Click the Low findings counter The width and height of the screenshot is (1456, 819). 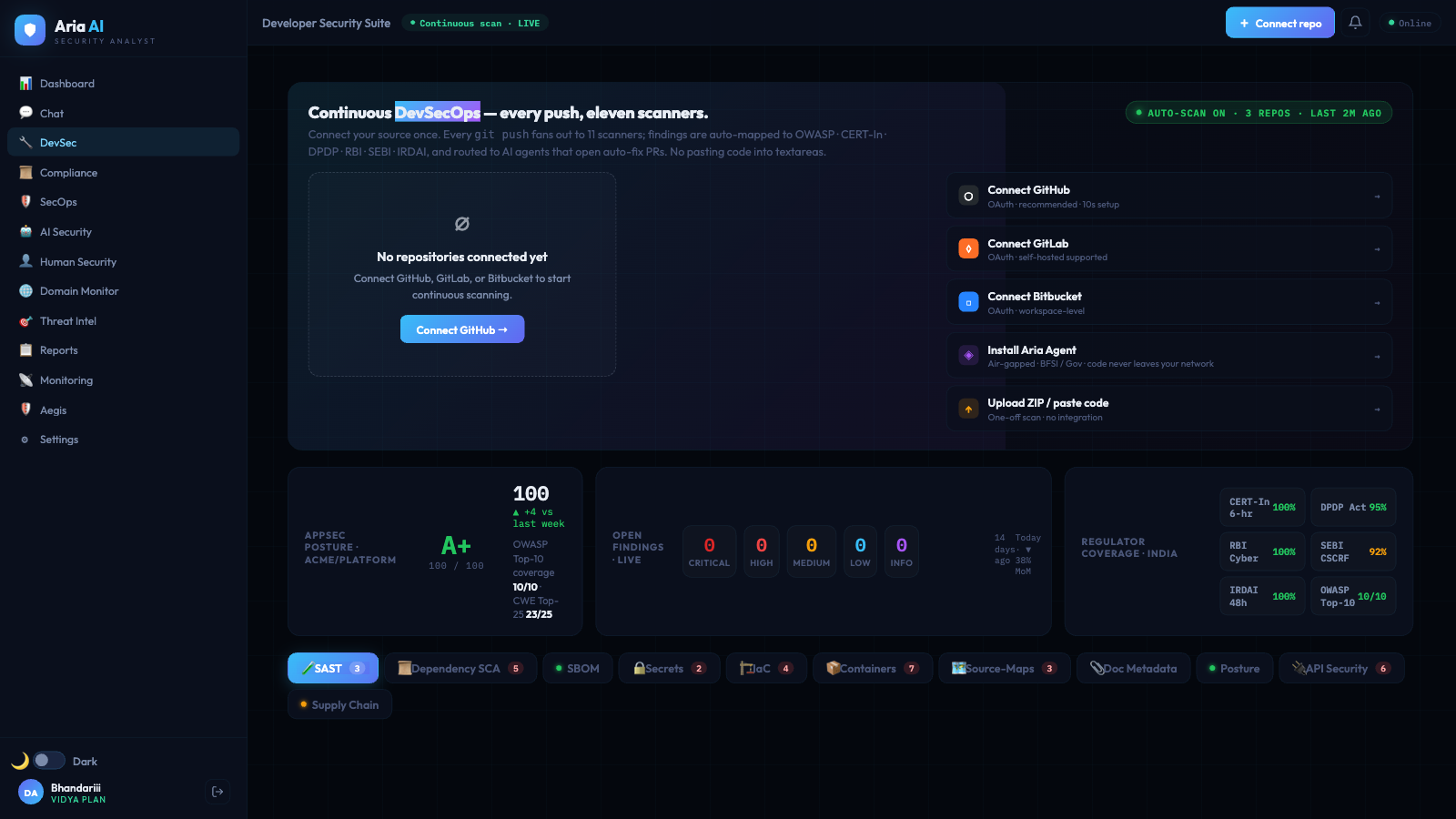(860, 551)
